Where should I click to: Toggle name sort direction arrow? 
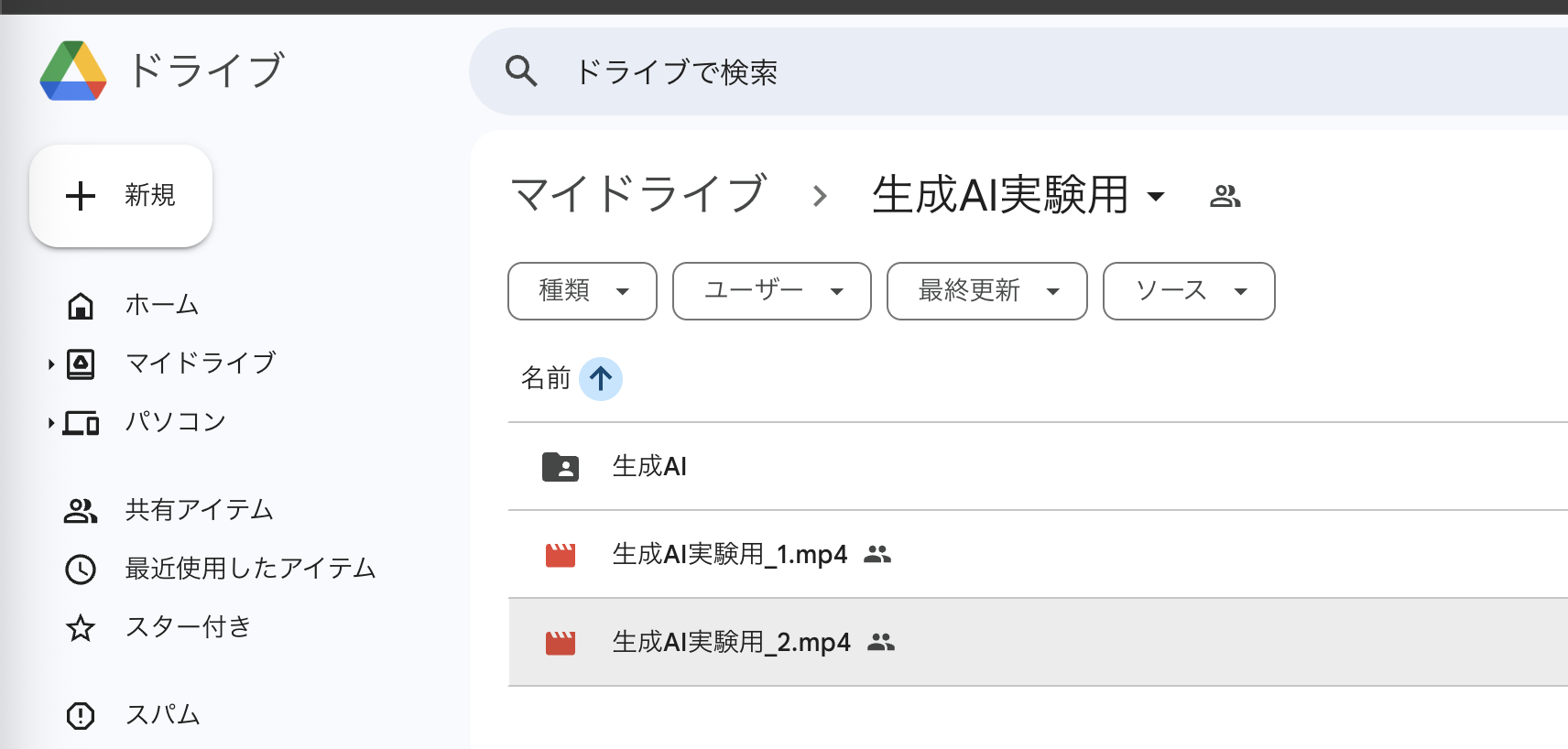tap(601, 378)
